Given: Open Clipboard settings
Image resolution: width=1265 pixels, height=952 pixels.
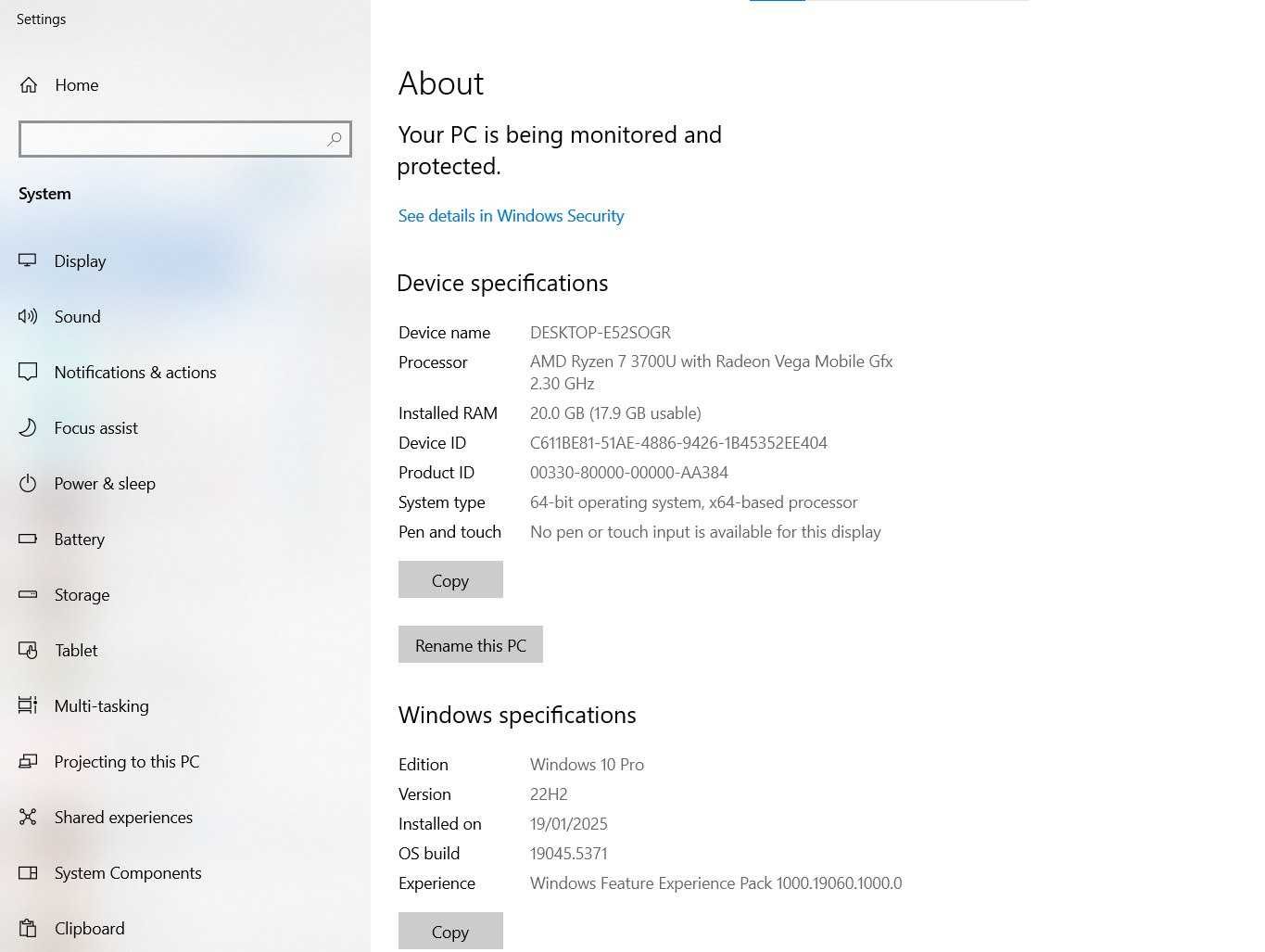Looking at the screenshot, I should 185,928.
